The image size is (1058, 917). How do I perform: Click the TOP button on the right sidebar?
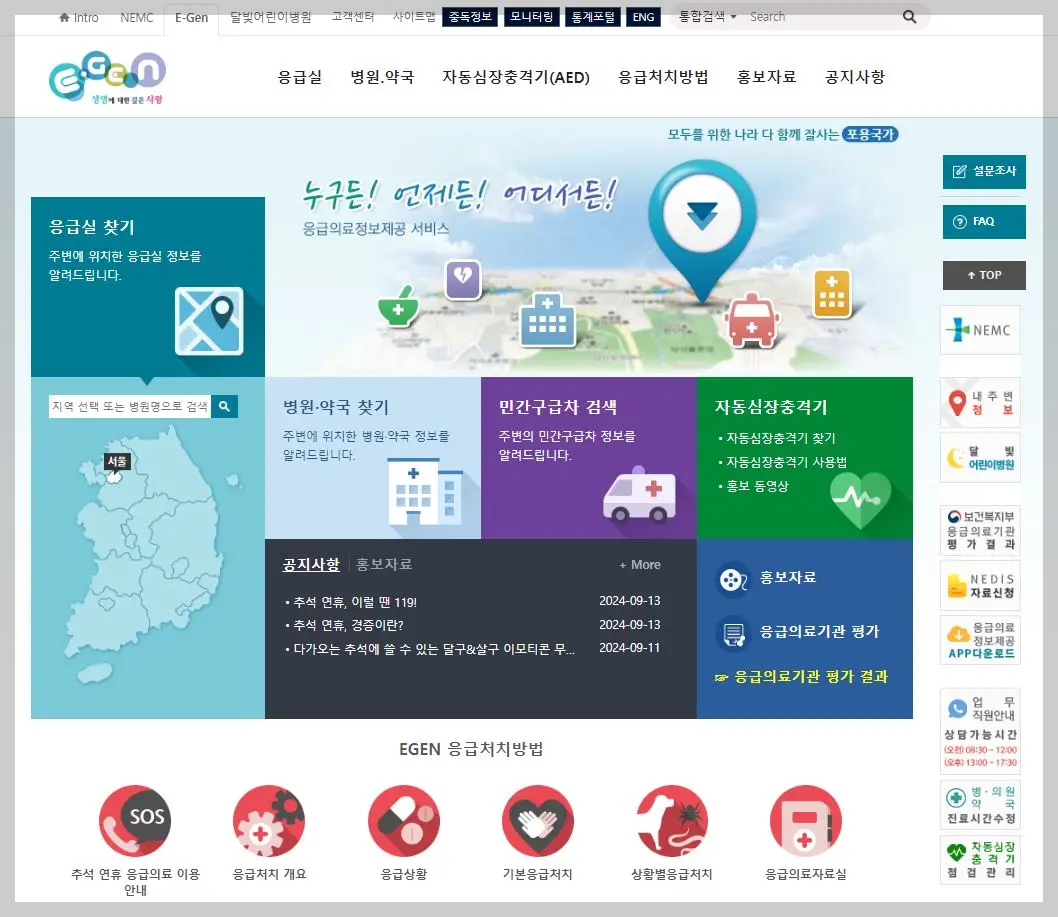(x=984, y=275)
